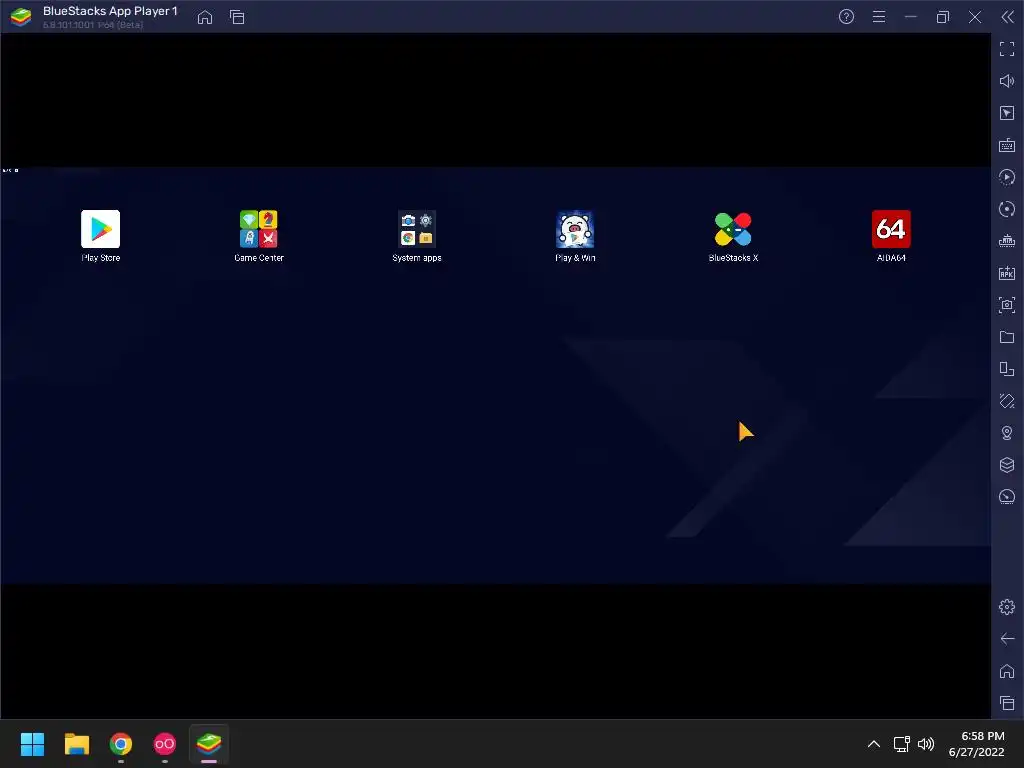This screenshot has height=768, width=1024.
Task: Click the trim memory sidebar icon
Action: 1007,241
